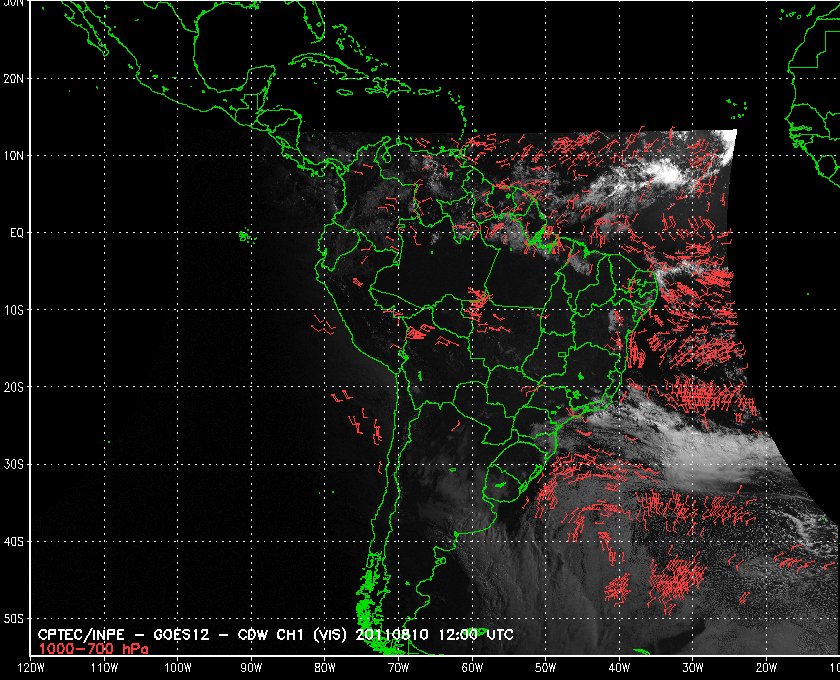Screen dimensions: 840x680
Task: Click the 70W longitude label
Action: (x=398, y=668)
